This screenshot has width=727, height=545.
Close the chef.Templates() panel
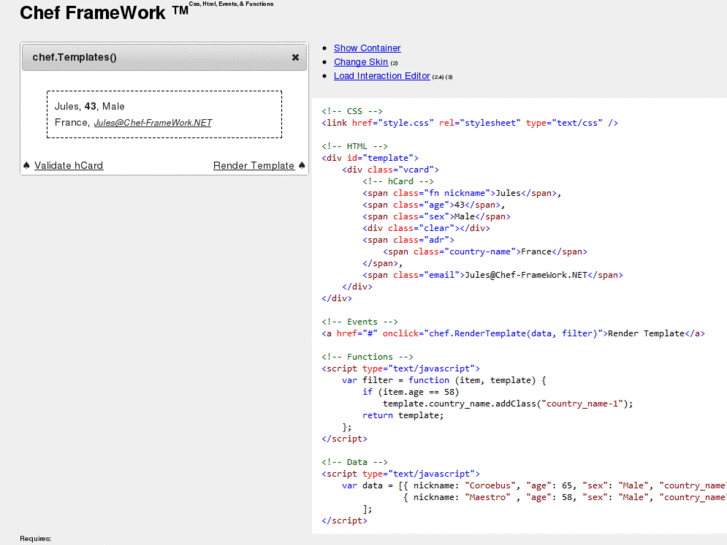click(295, 58)
